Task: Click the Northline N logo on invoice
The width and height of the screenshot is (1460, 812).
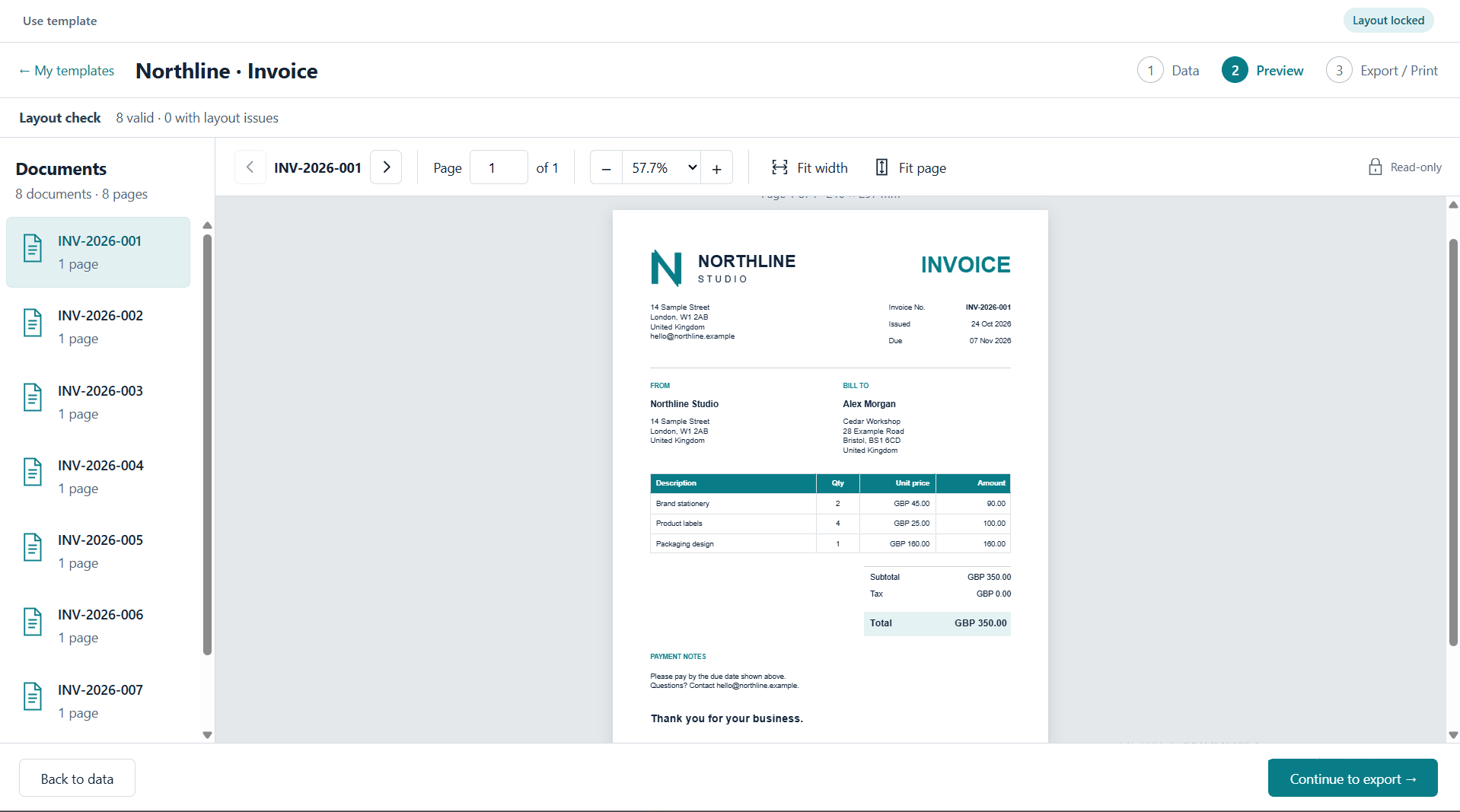Action: point(666,268)
